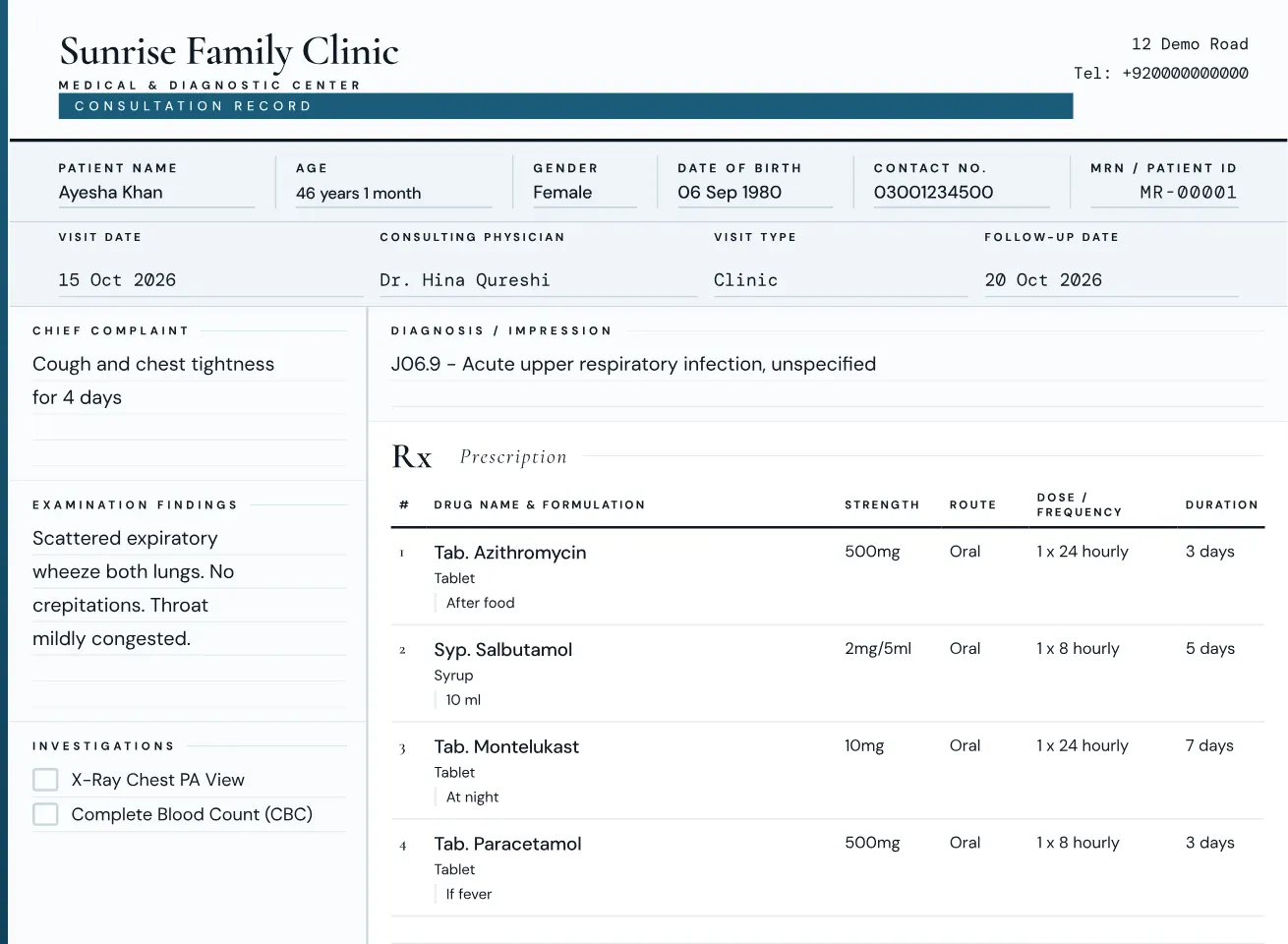The image size is (1288, 944).
Task: Click the diagnosis line J06.9 Acute upper respiratory infection
Action: (633, 364)
